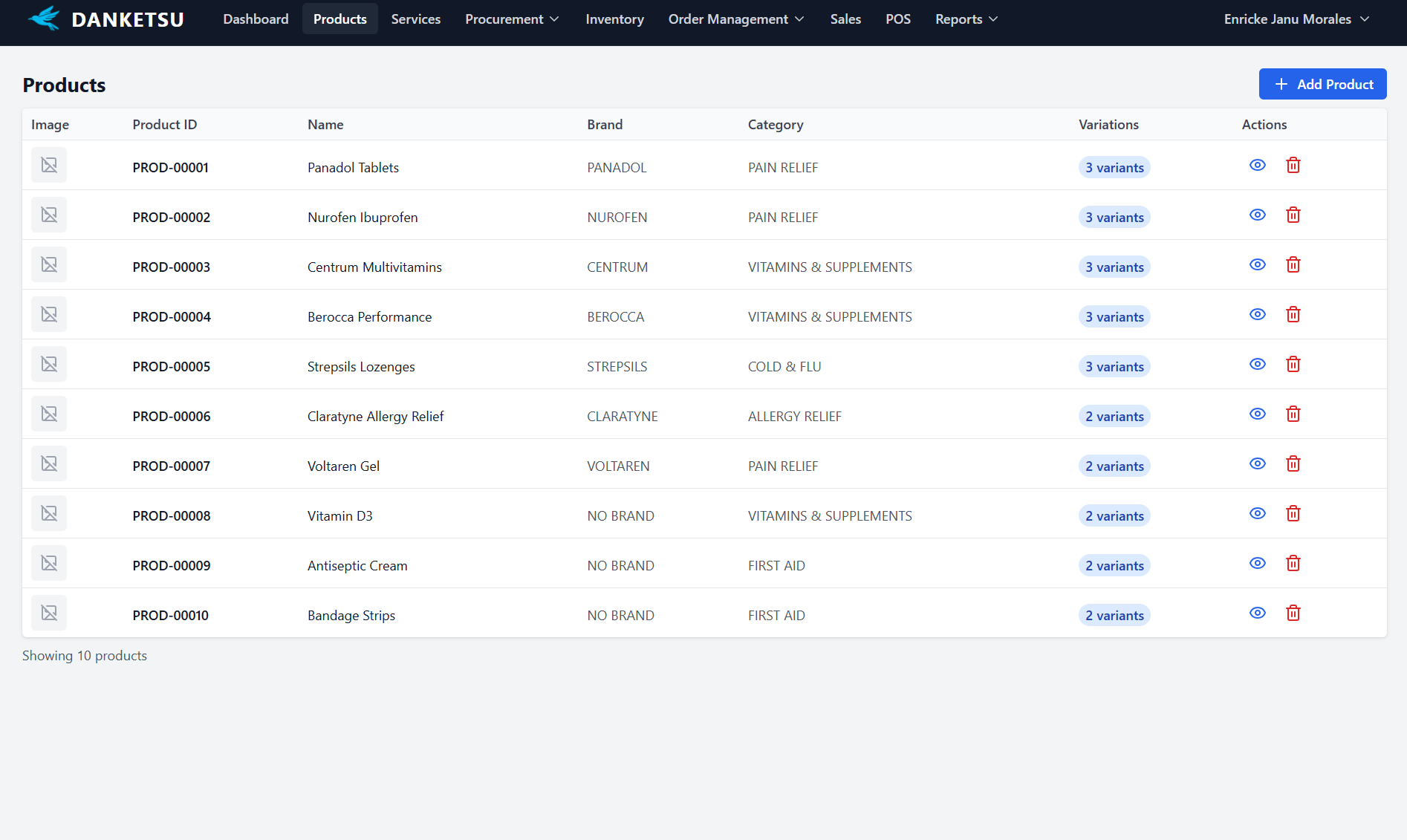The width and height of the screenshot is (1407, 840).
Task: Open the Order Management dropdown
Action: tap(735, 19)
